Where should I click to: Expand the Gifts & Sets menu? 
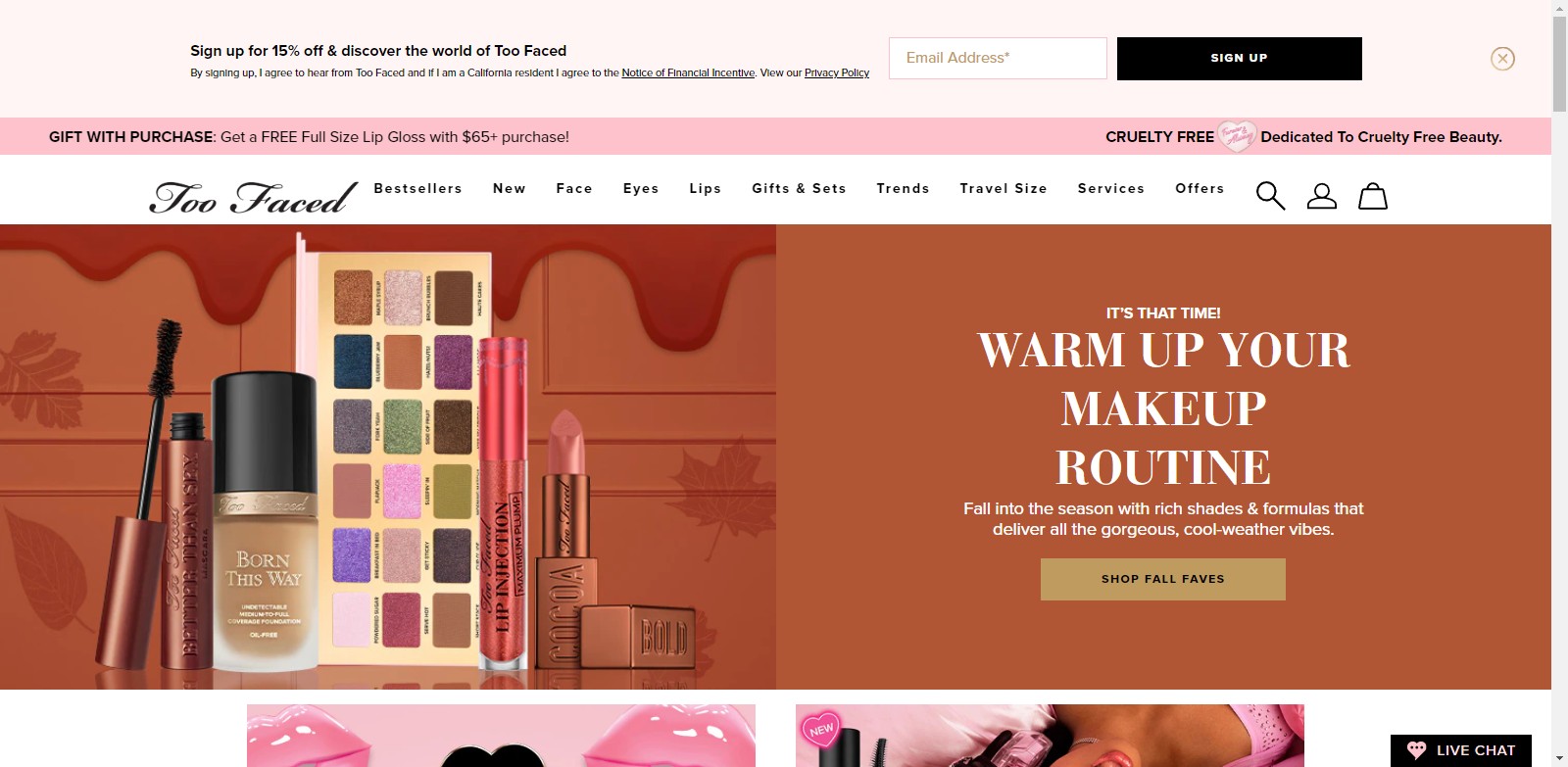799,188
